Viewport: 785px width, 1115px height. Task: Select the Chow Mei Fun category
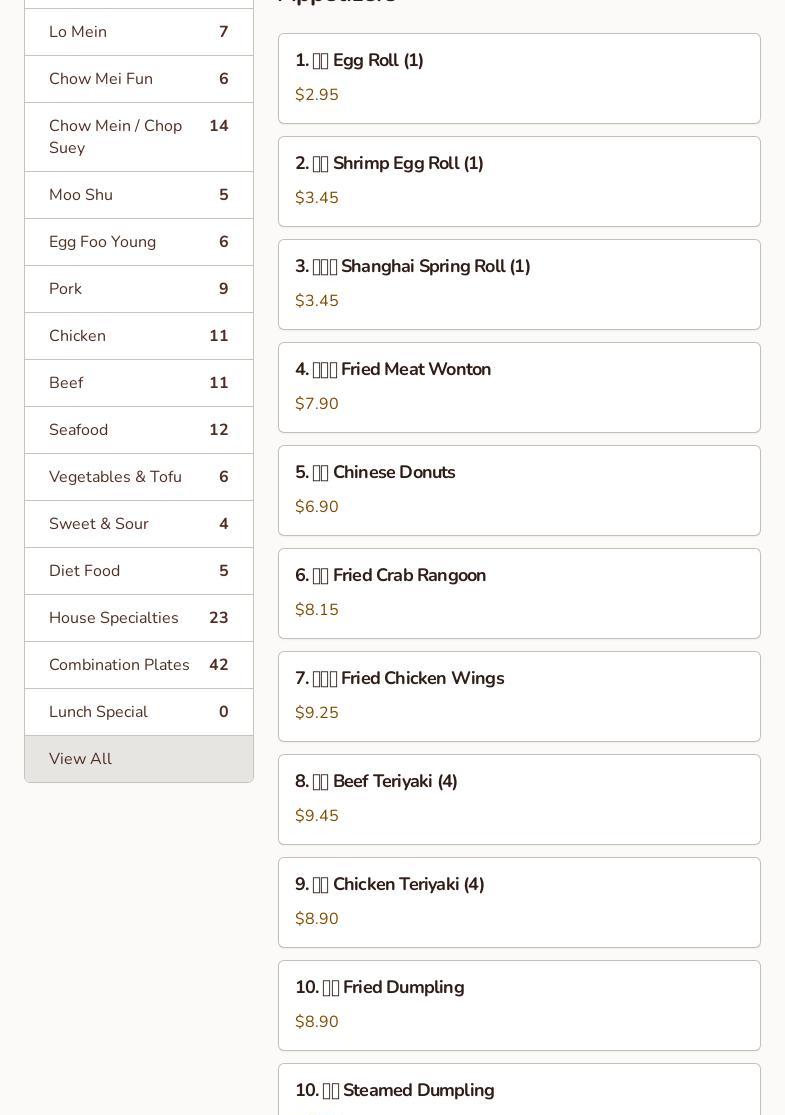point(139,79)
